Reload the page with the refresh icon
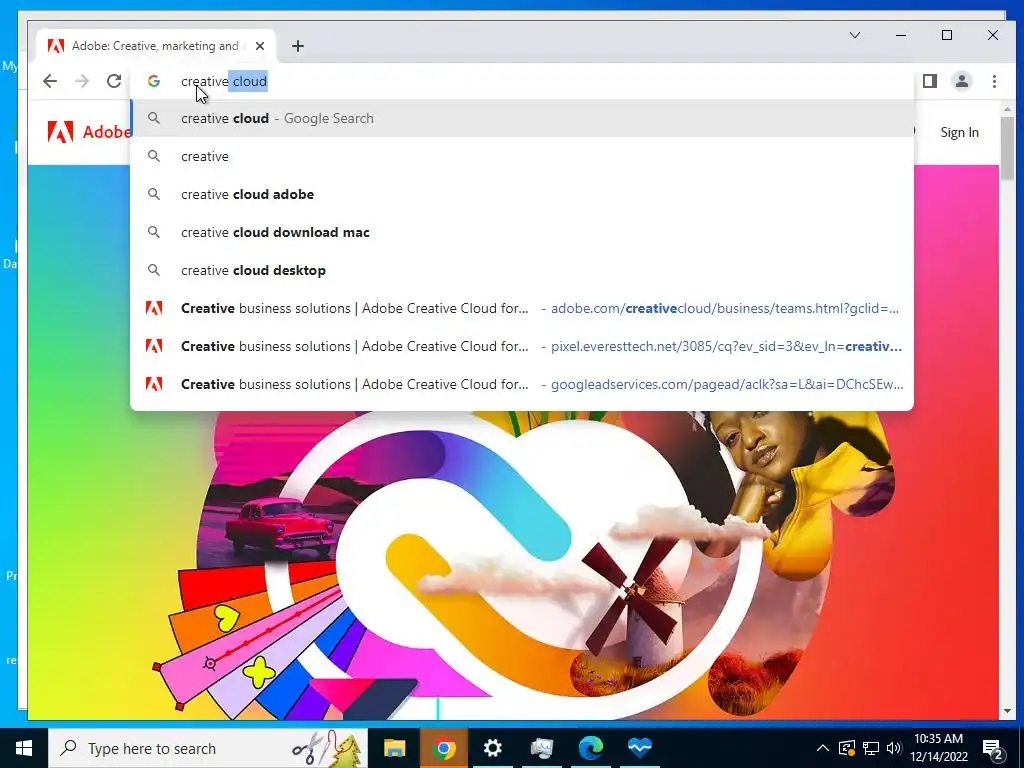The height and width of the screenshot is (768, 1024). 114,81
